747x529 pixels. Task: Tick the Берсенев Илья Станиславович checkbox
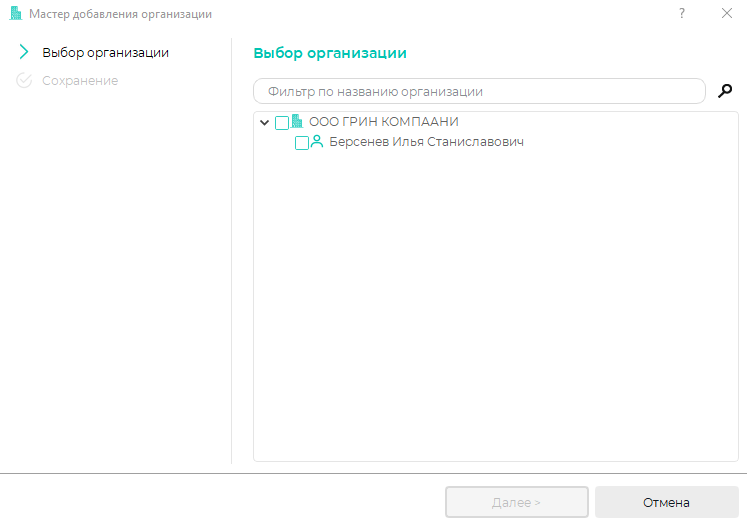(302, 143)
